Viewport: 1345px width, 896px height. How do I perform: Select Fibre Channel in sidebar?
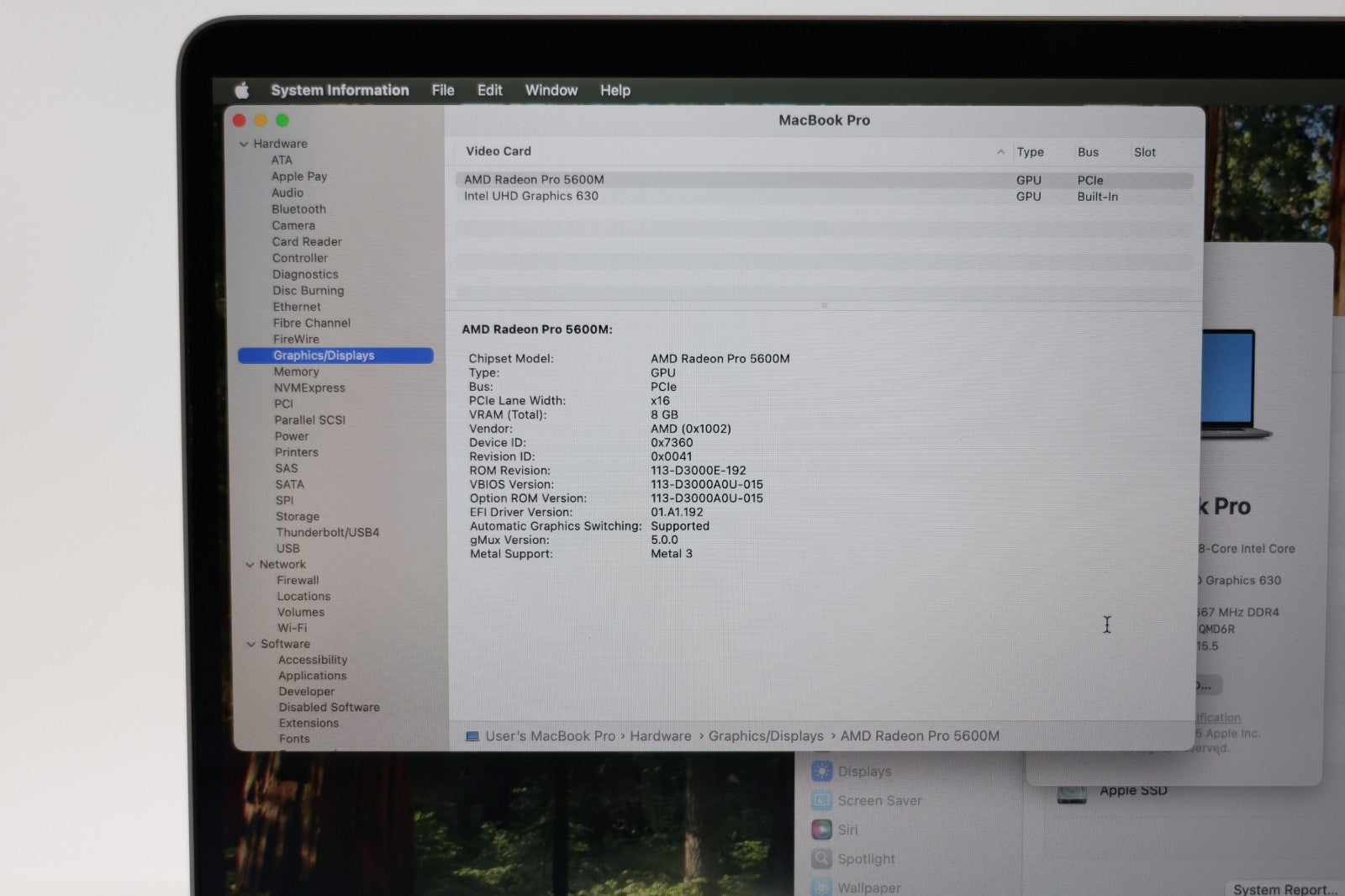[312, 323]
